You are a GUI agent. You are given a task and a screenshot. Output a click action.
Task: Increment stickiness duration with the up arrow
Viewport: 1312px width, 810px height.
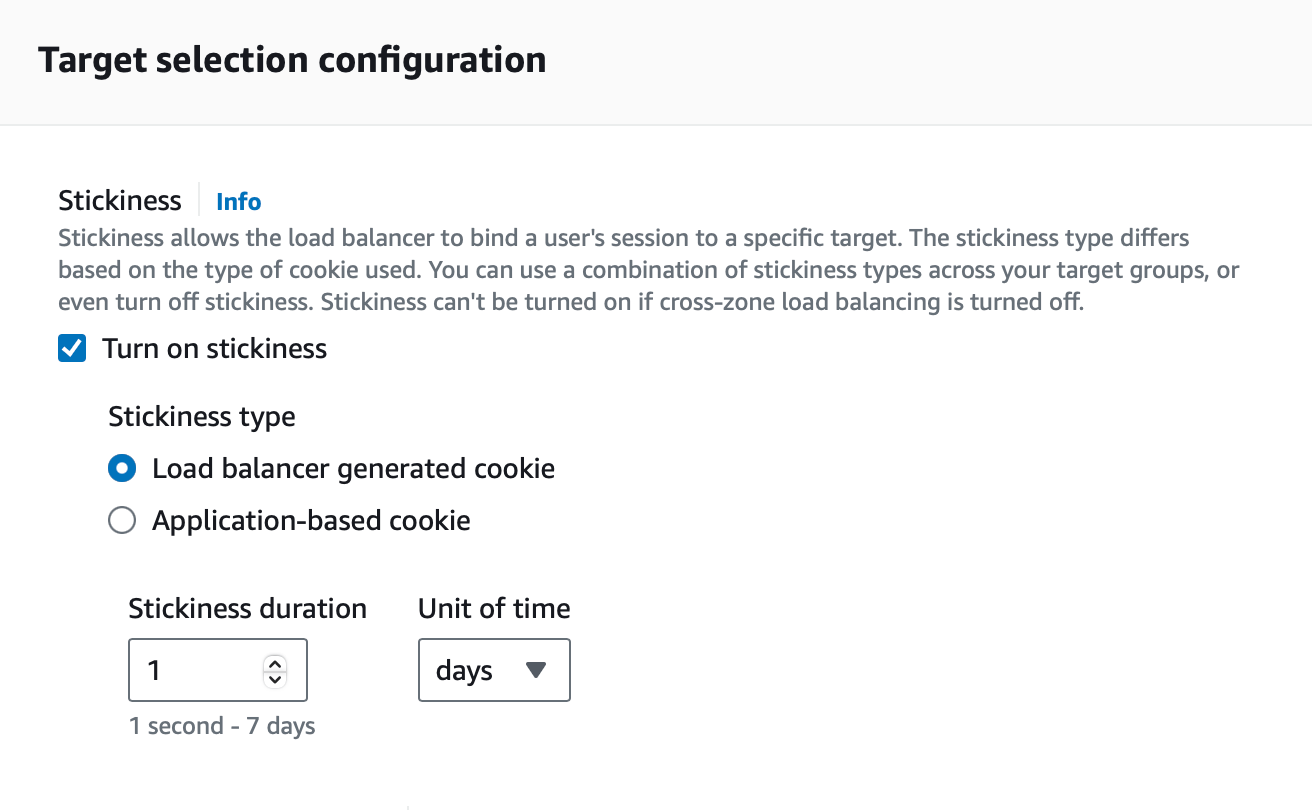[274, 663]
